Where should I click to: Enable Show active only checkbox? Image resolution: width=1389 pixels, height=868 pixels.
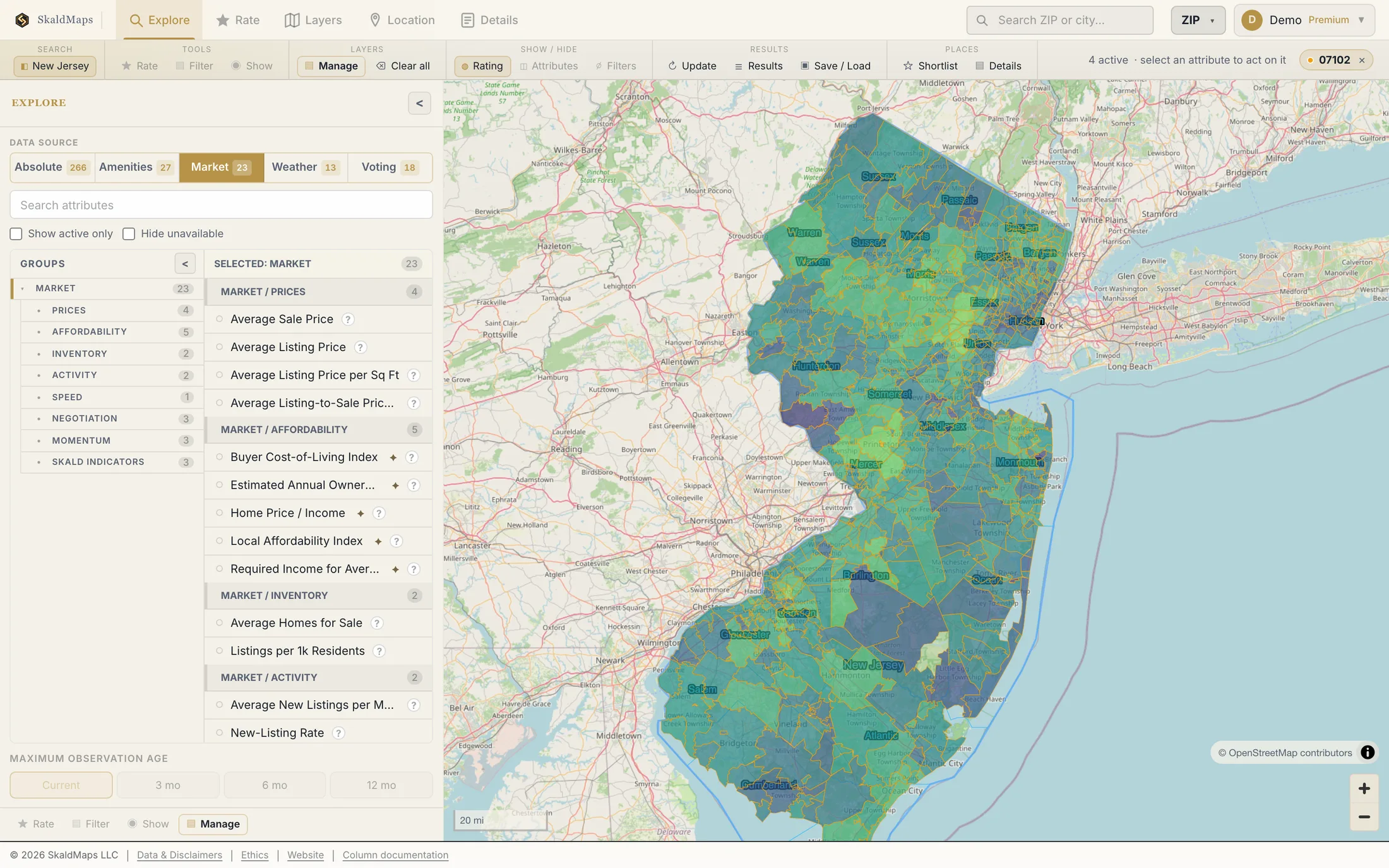point(16,234)
